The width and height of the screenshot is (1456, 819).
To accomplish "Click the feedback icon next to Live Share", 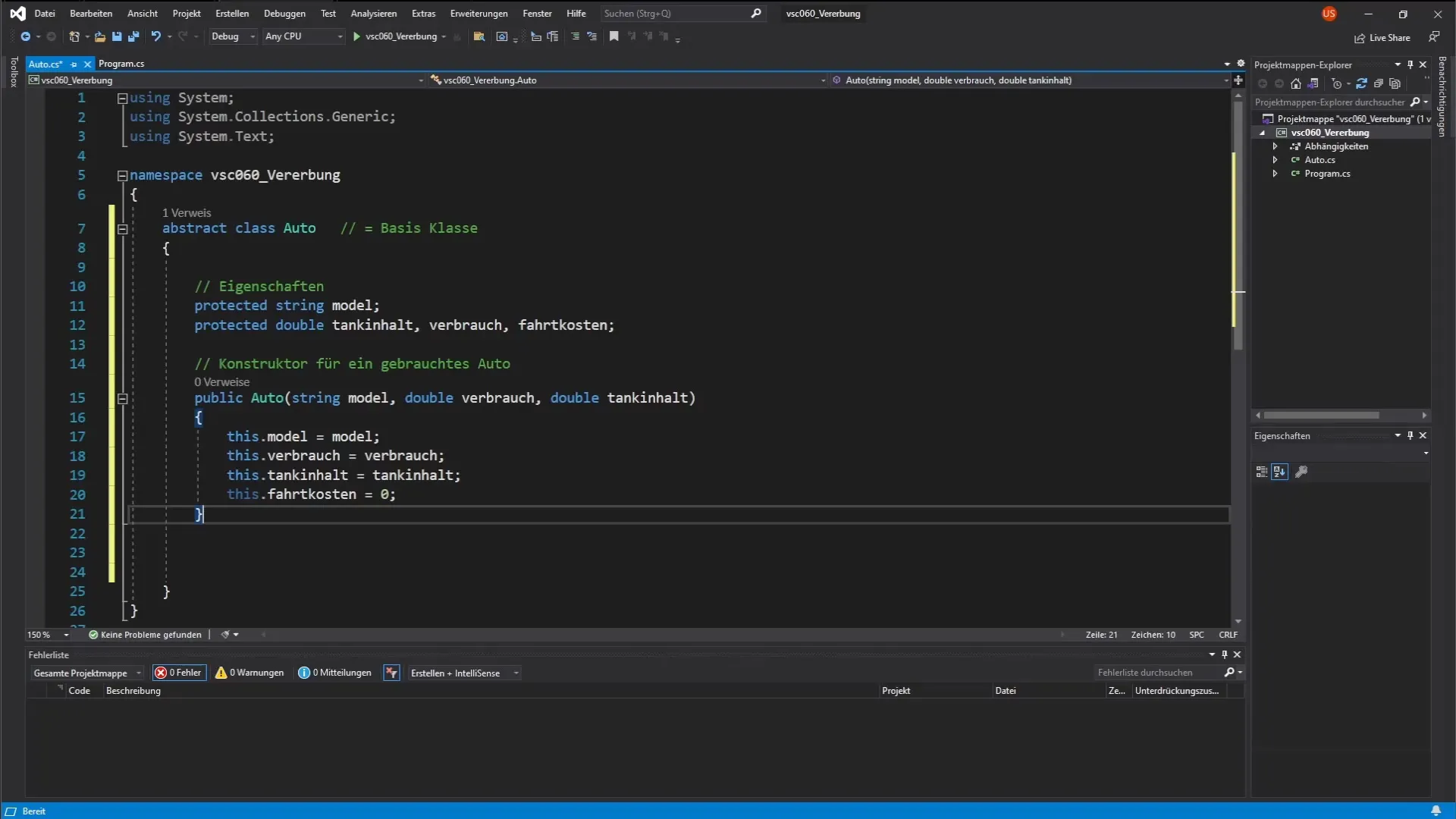I will pos(1434,36).
